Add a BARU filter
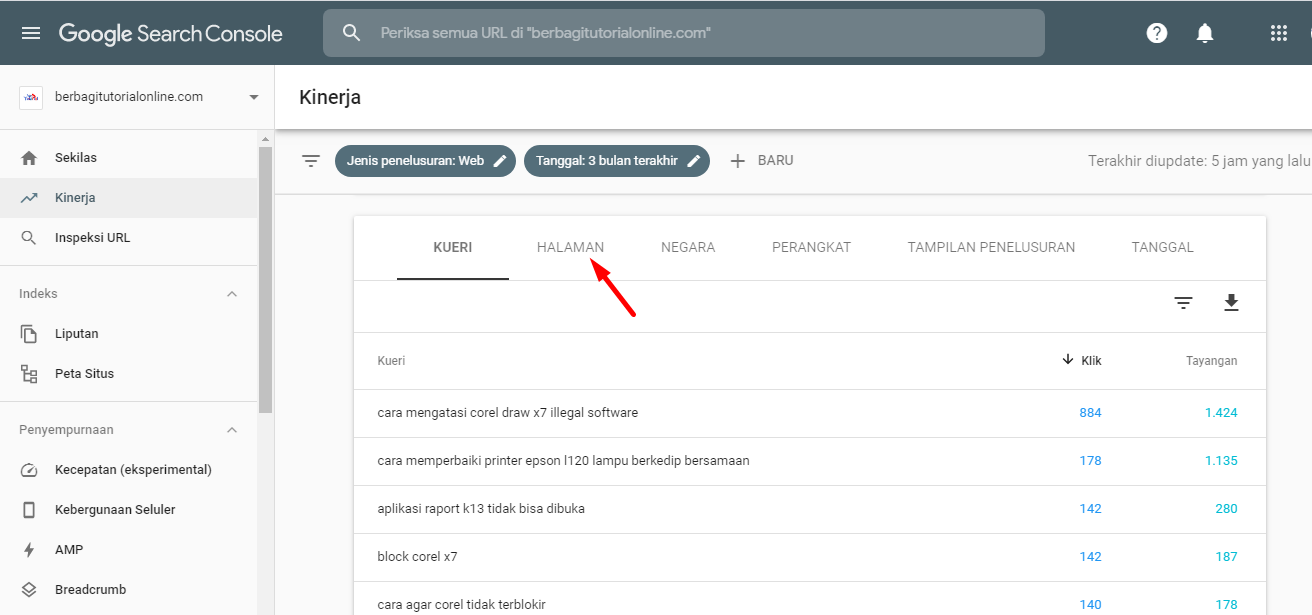Screen dimensions: 1312x615 [x=762, y=160]
